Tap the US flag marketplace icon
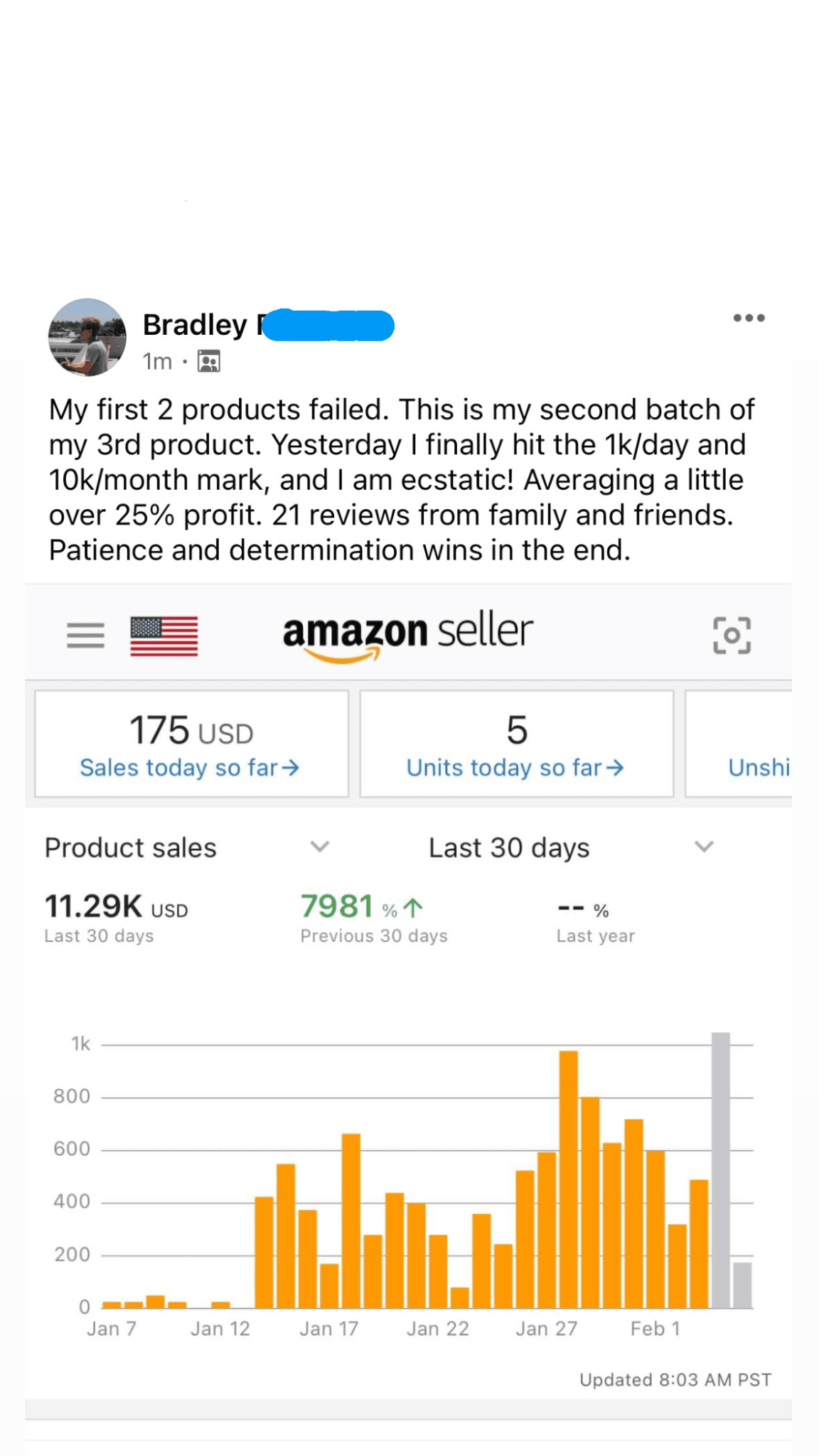819x1456 pixels. 164,636
